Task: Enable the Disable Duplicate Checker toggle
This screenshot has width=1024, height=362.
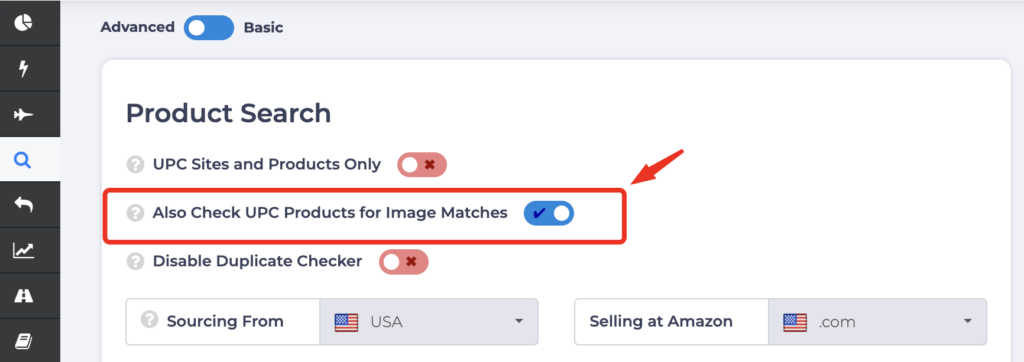Action: coord(404,262)
